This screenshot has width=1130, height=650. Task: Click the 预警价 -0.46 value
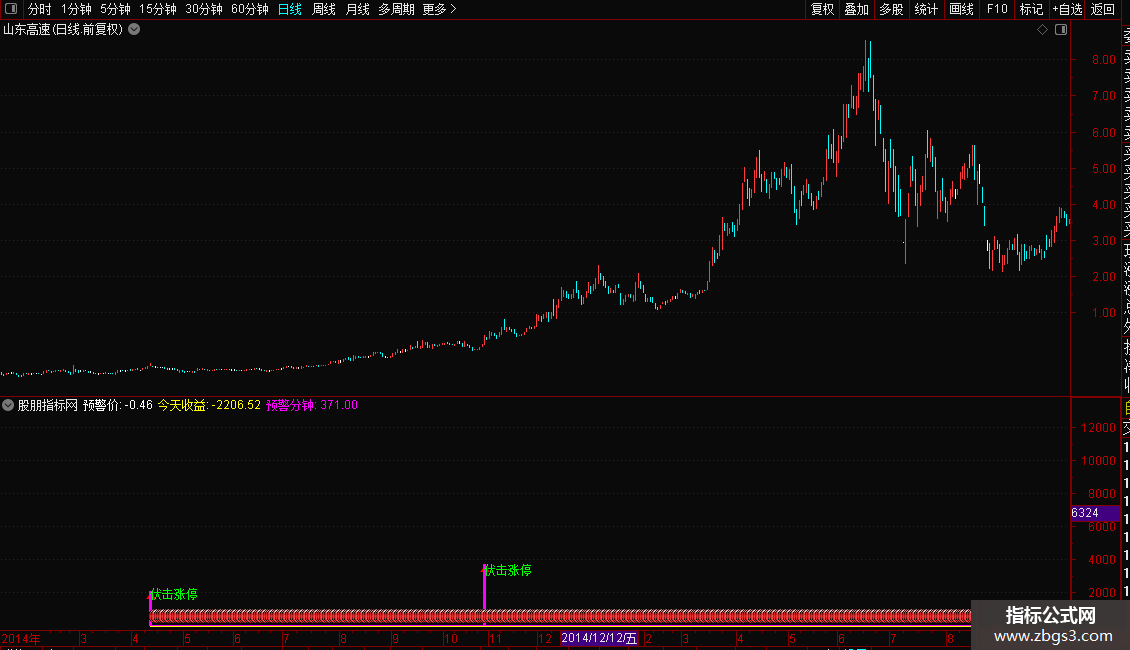pos(117,405)
